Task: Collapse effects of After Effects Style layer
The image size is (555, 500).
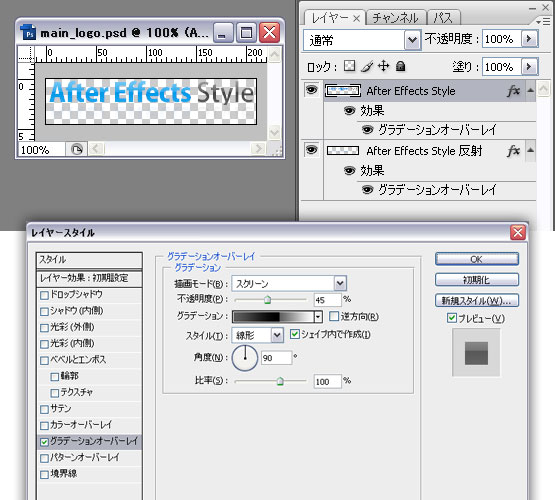Action: pos(530,91)
